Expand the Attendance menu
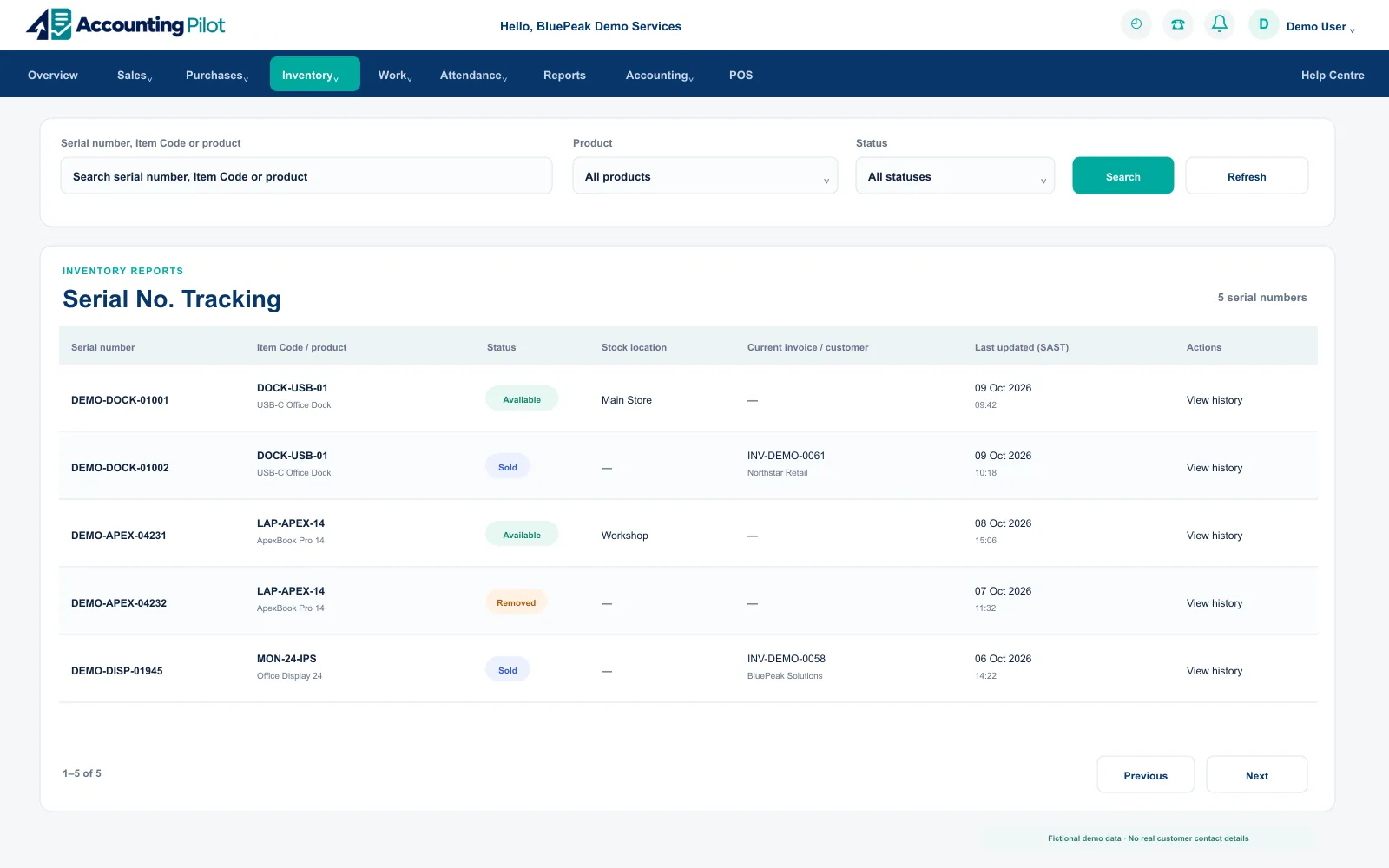The height and width of the screenshot is (868, 1389). click(473, 76)
